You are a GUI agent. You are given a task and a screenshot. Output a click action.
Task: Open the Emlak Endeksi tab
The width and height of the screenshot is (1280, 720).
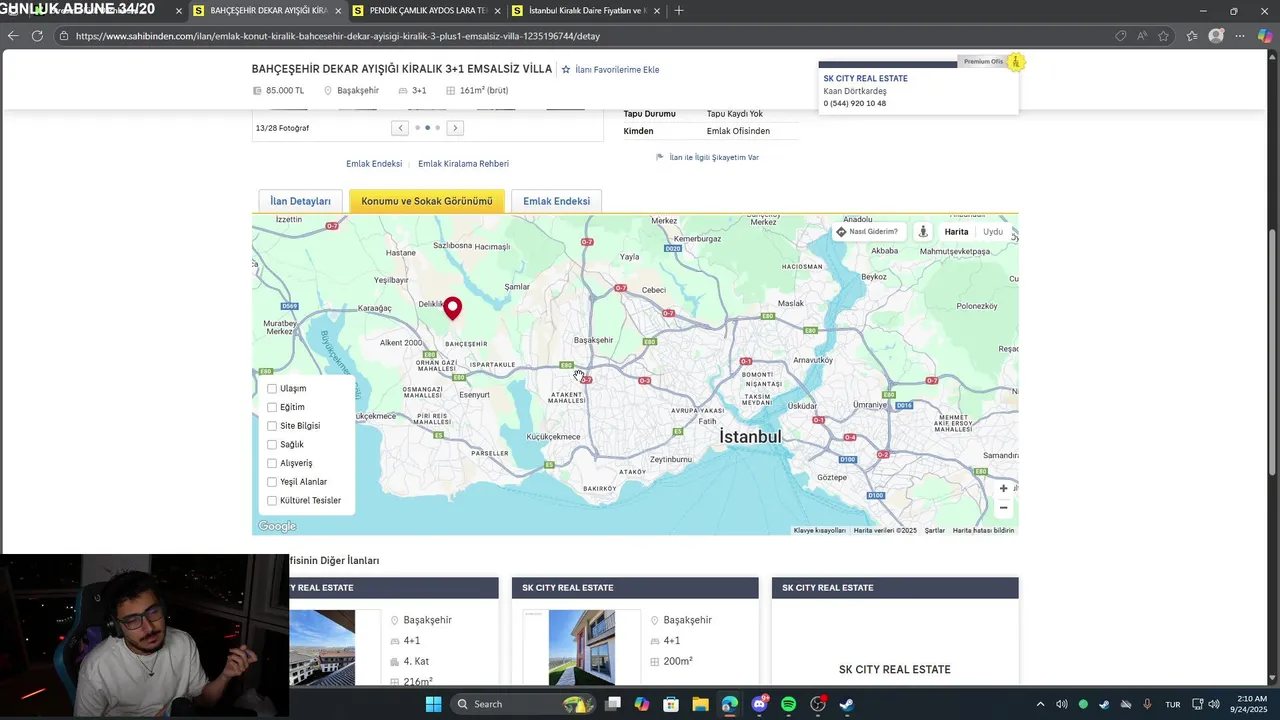pos(556,201)
